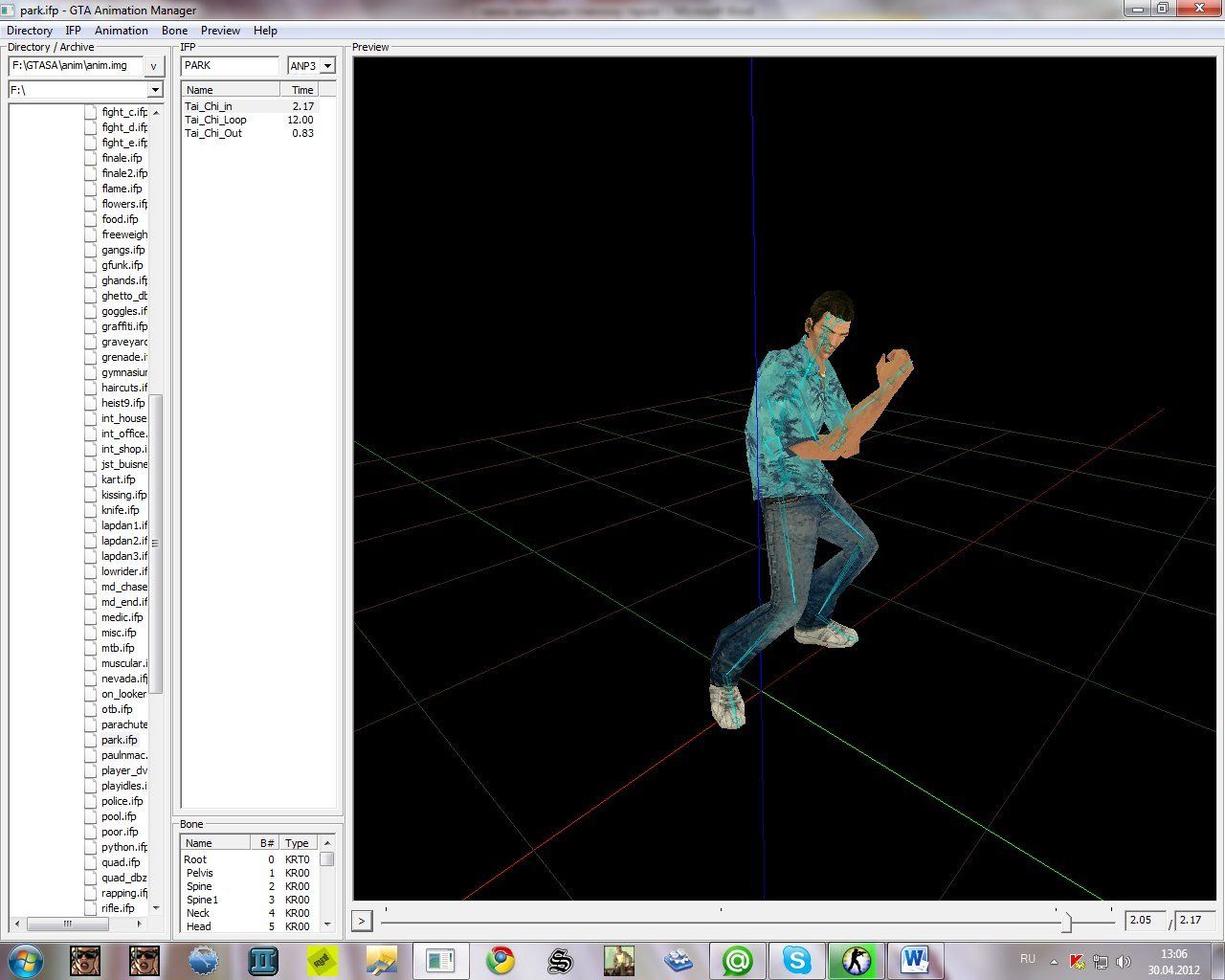This screenshot has height=980, width=1225.
Task: Open the Animation menu
Action: (x=122, y=31)
